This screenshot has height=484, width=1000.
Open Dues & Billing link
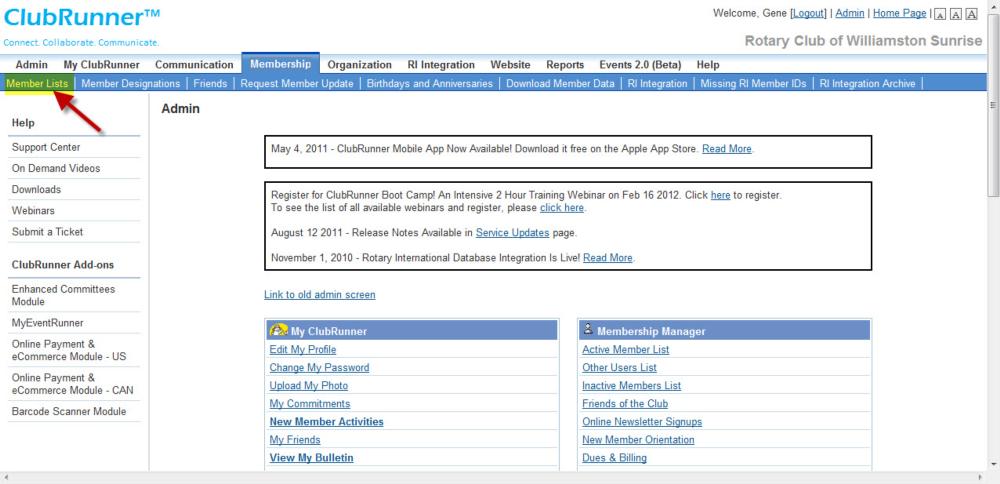(x=614, y=458)
